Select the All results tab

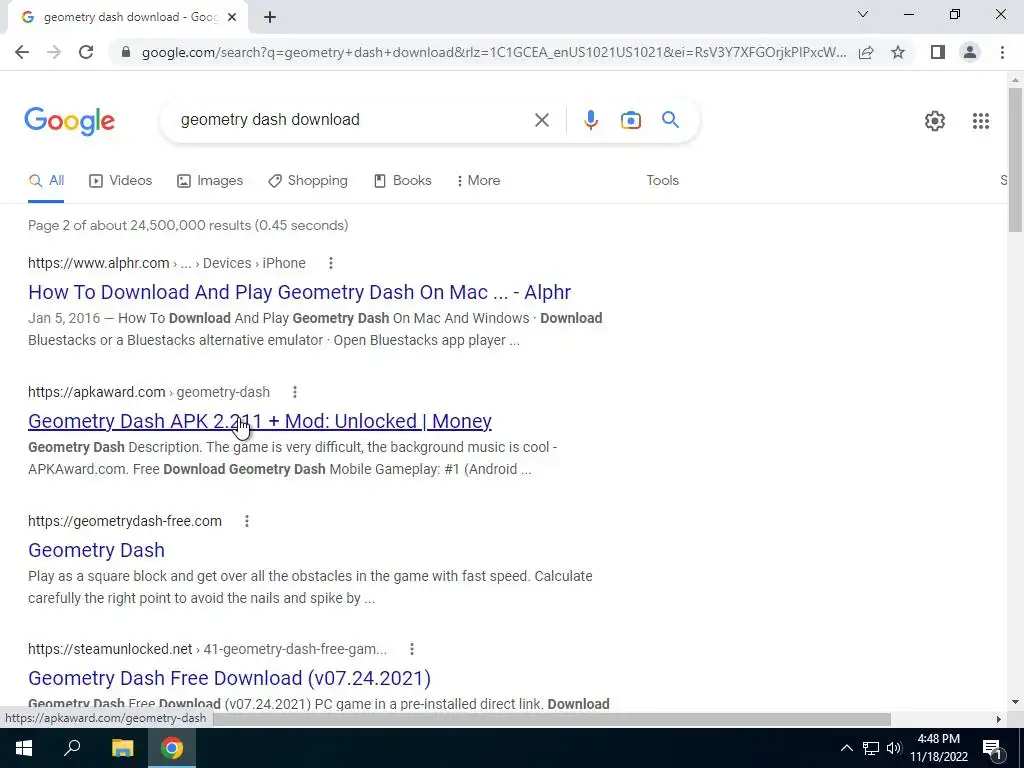coord(46,181)
